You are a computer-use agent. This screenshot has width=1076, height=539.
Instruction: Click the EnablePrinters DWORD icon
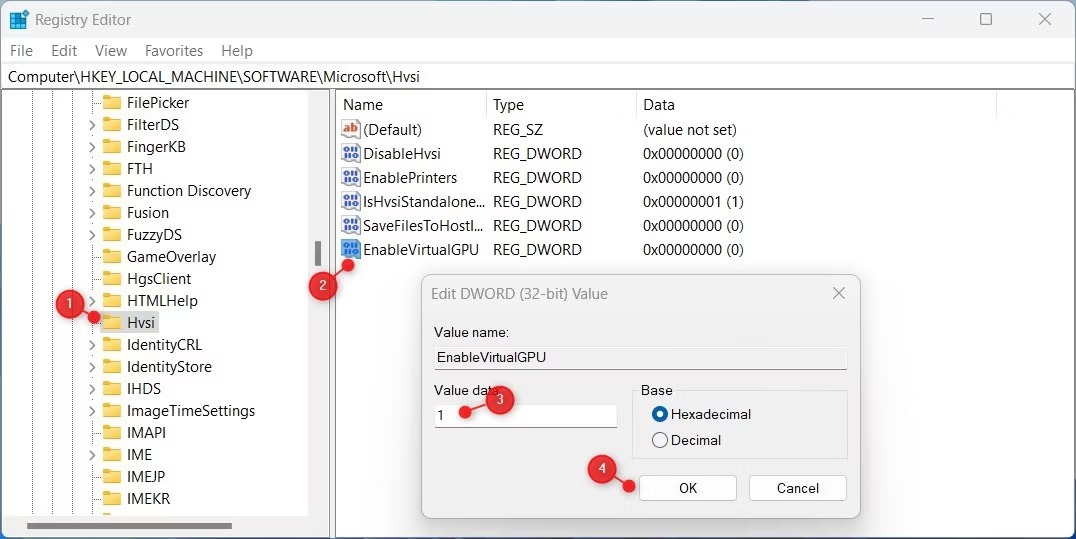coord(351,177)
